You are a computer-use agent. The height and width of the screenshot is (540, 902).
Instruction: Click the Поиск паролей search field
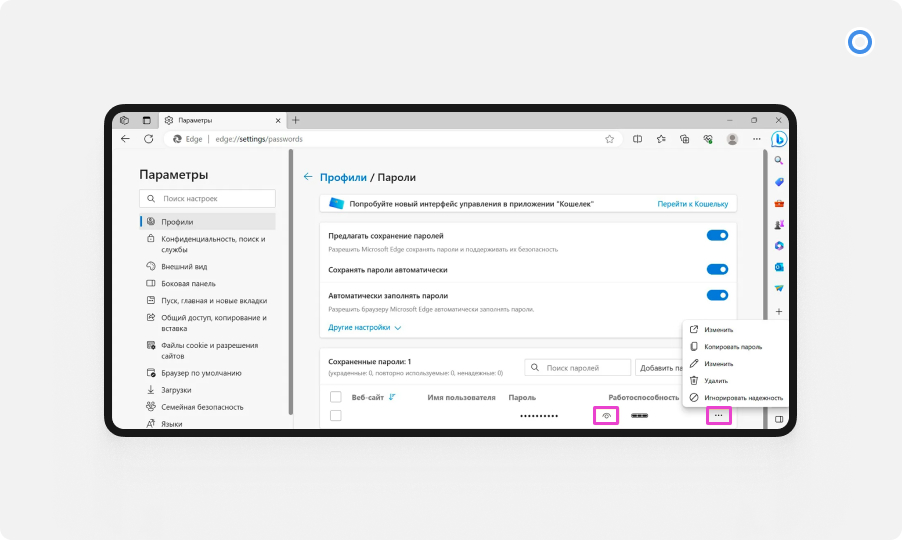(x=580, y=368)
